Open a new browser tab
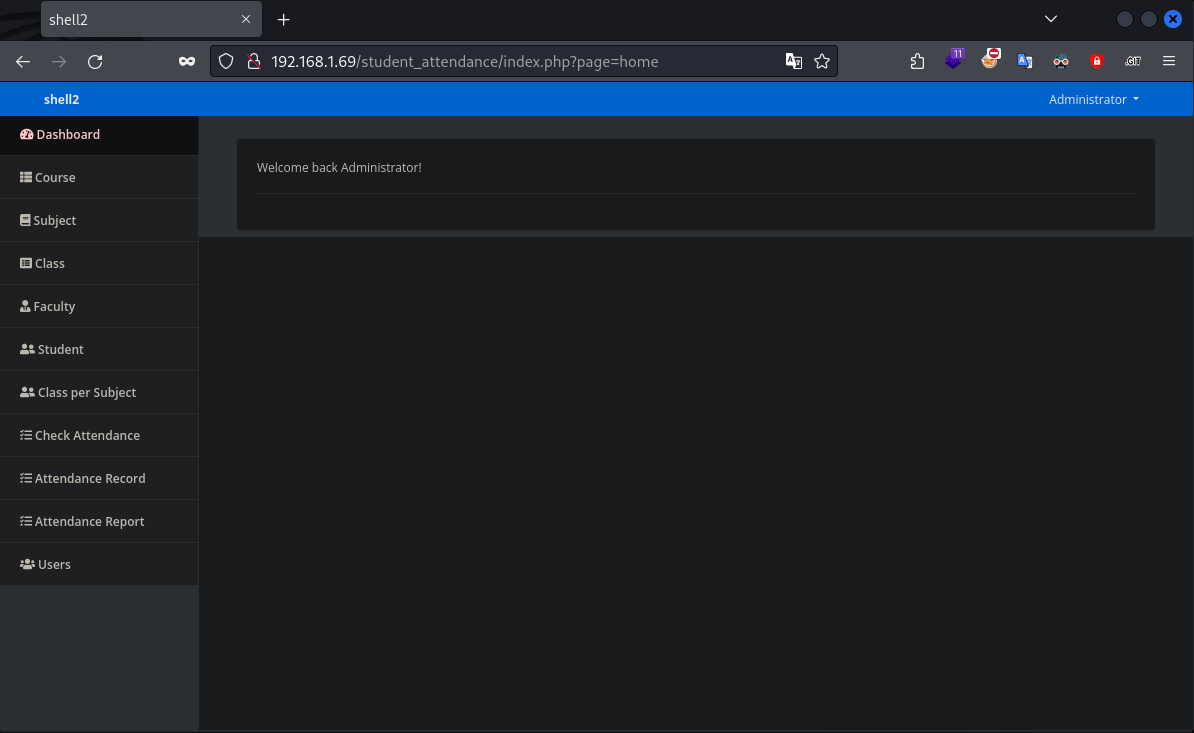Screen dimensions: 1194x733 click(x=284, y=20)
